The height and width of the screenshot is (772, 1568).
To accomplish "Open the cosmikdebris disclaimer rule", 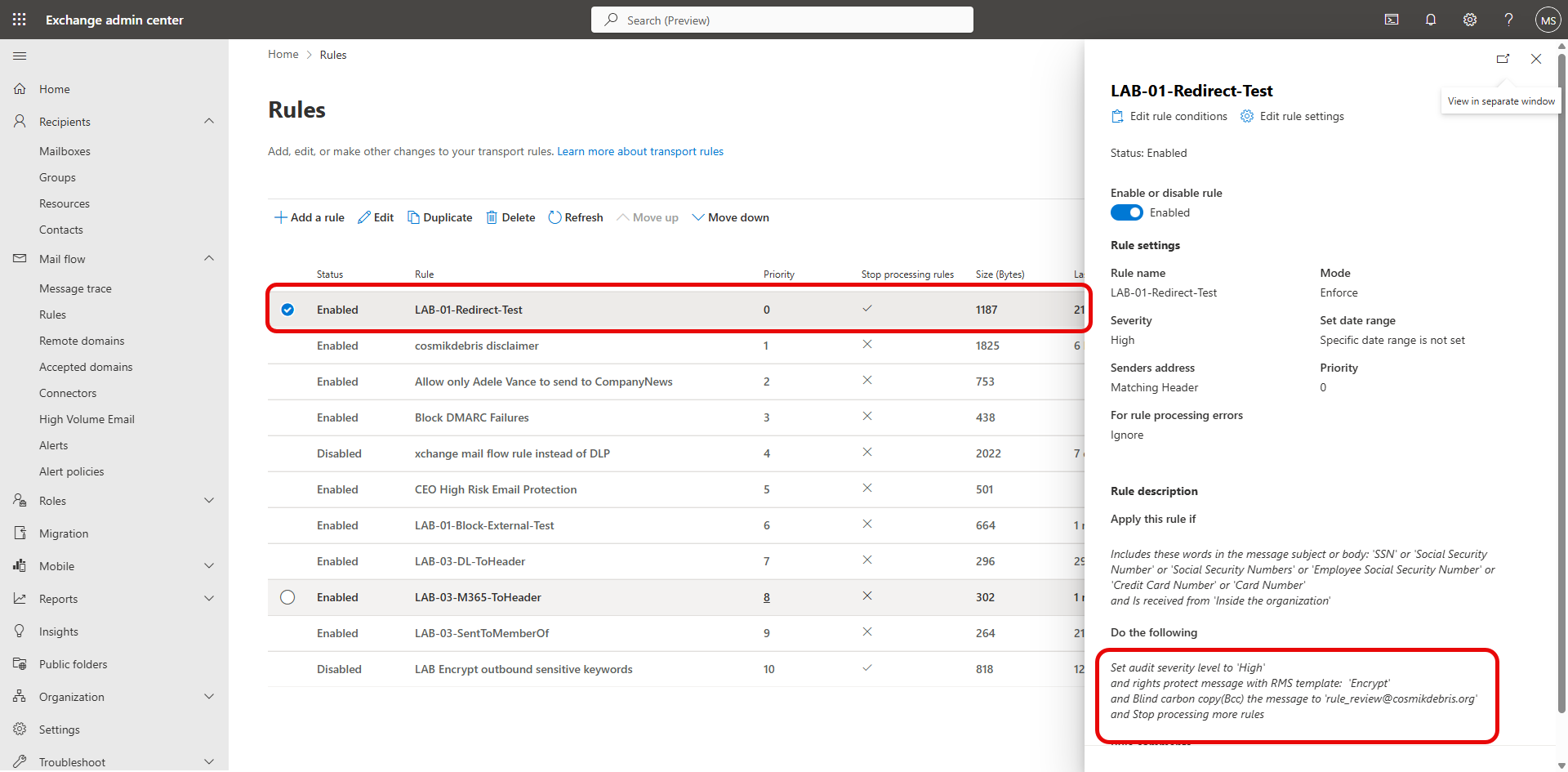I will [477, 346].
